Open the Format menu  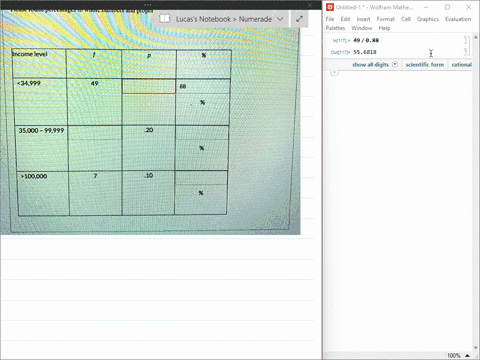click(386, 19)
